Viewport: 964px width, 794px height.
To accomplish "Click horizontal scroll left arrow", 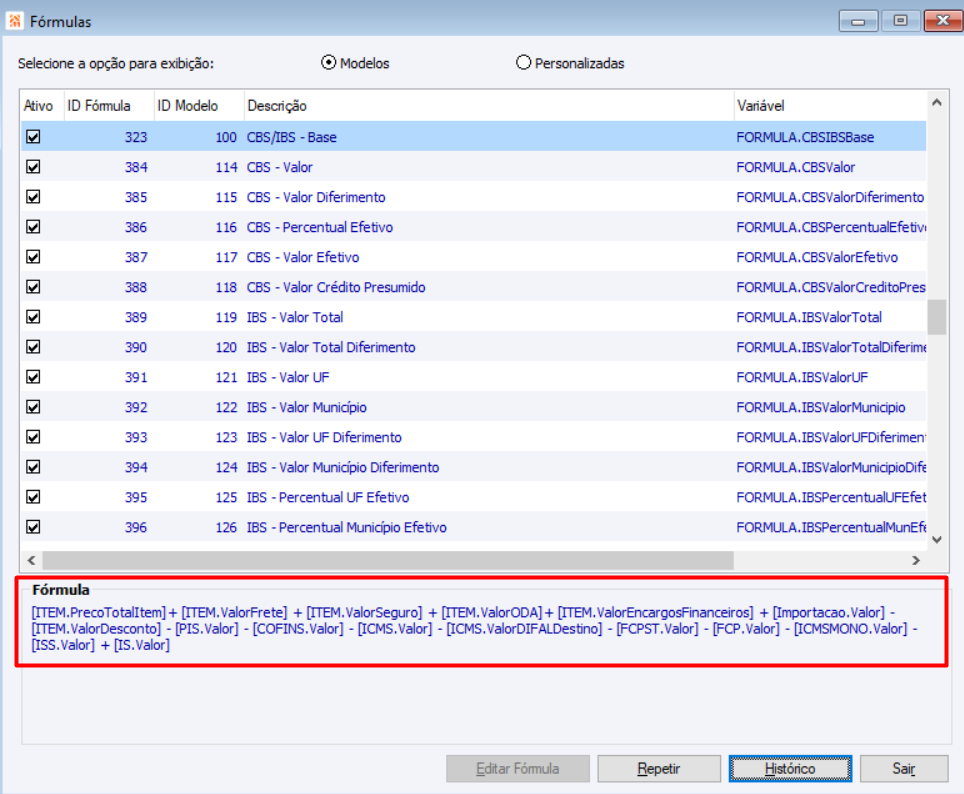I will [x=31, y=560].
